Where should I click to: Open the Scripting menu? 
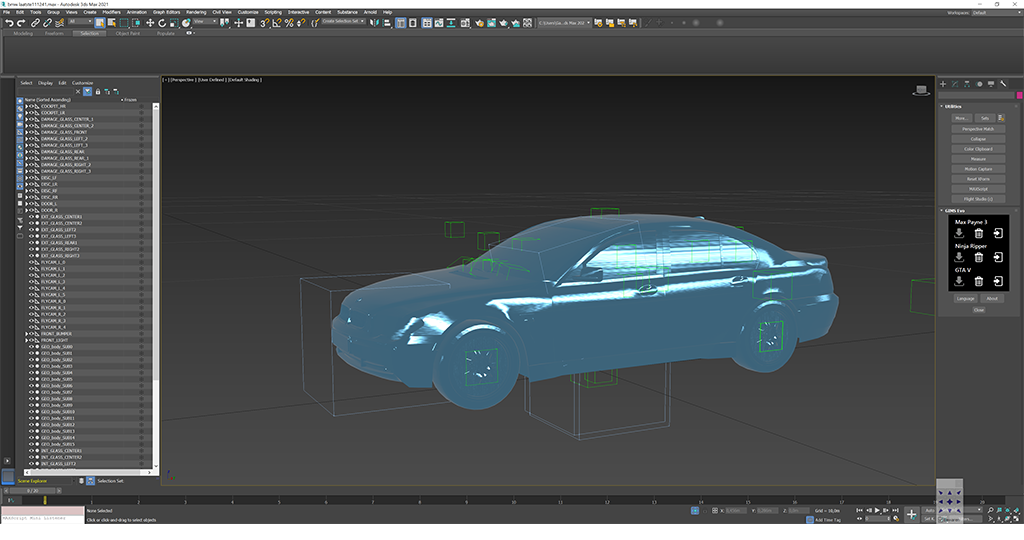(273, 12)
